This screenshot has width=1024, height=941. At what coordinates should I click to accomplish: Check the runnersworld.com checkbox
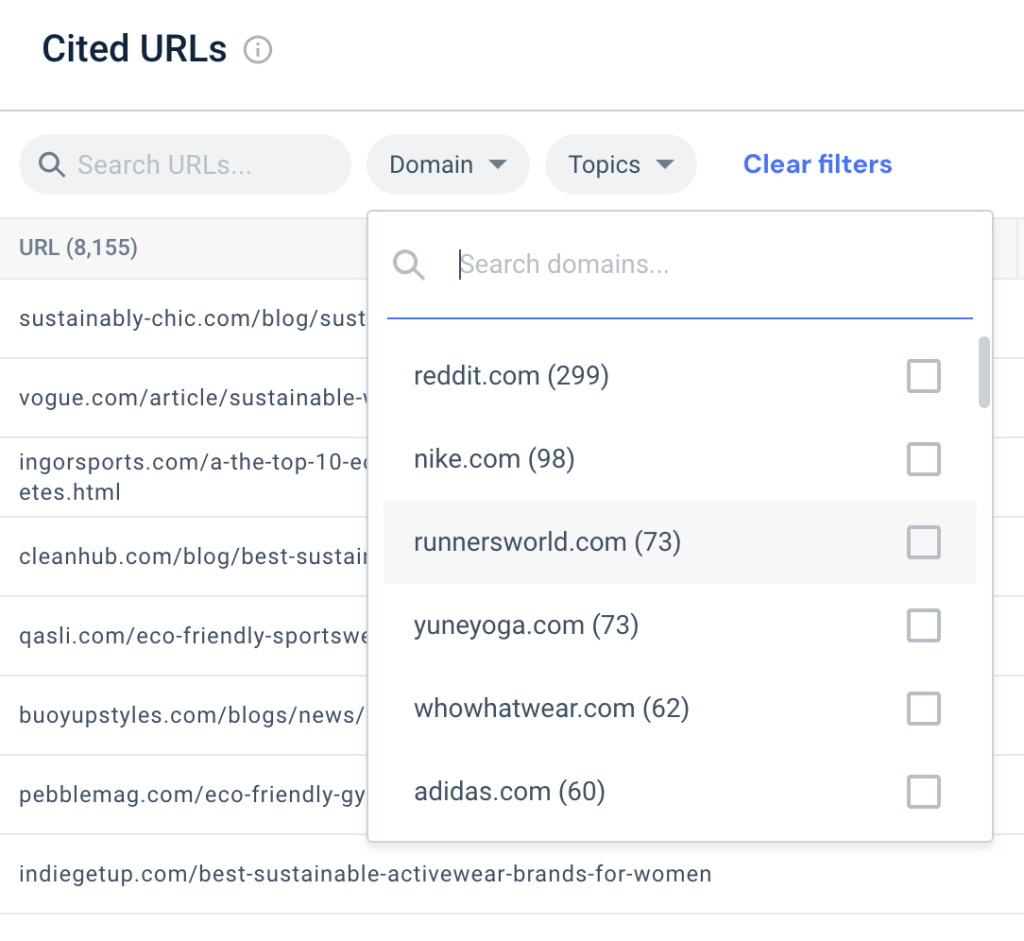tap(923, 542)
